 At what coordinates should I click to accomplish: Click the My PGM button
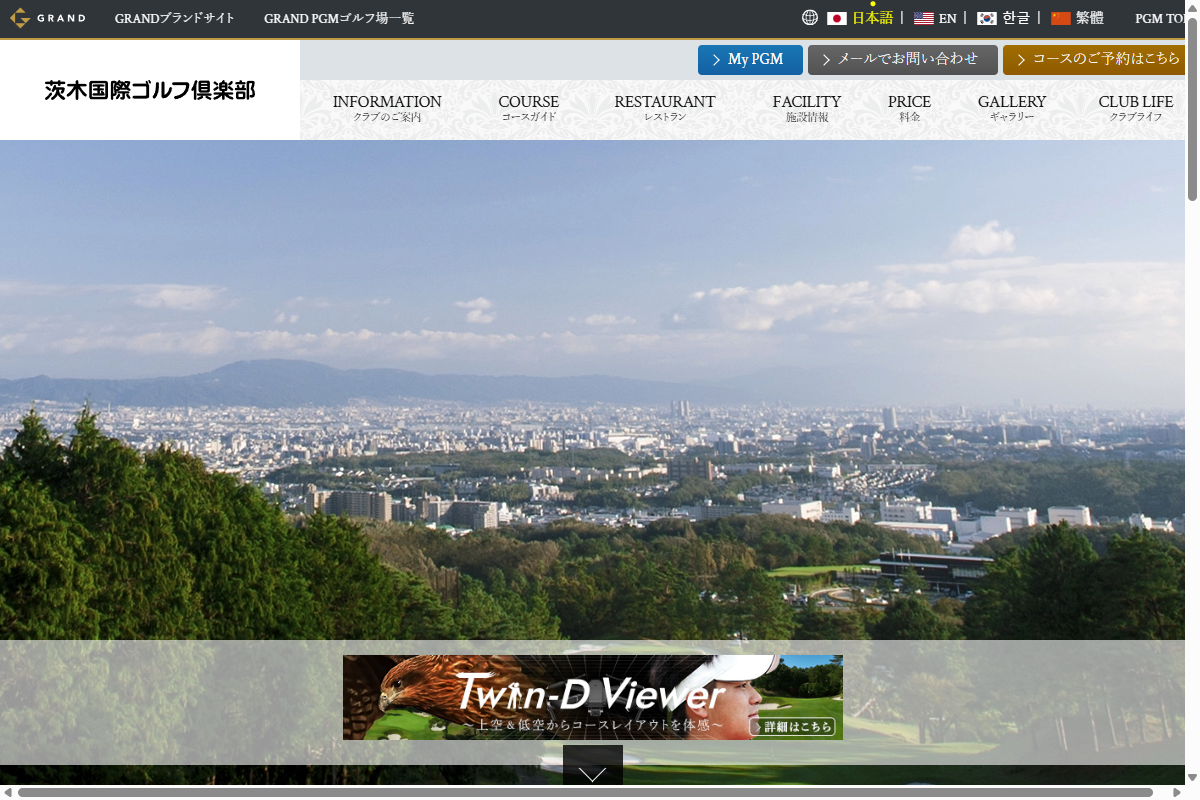[x=750, y=60]
